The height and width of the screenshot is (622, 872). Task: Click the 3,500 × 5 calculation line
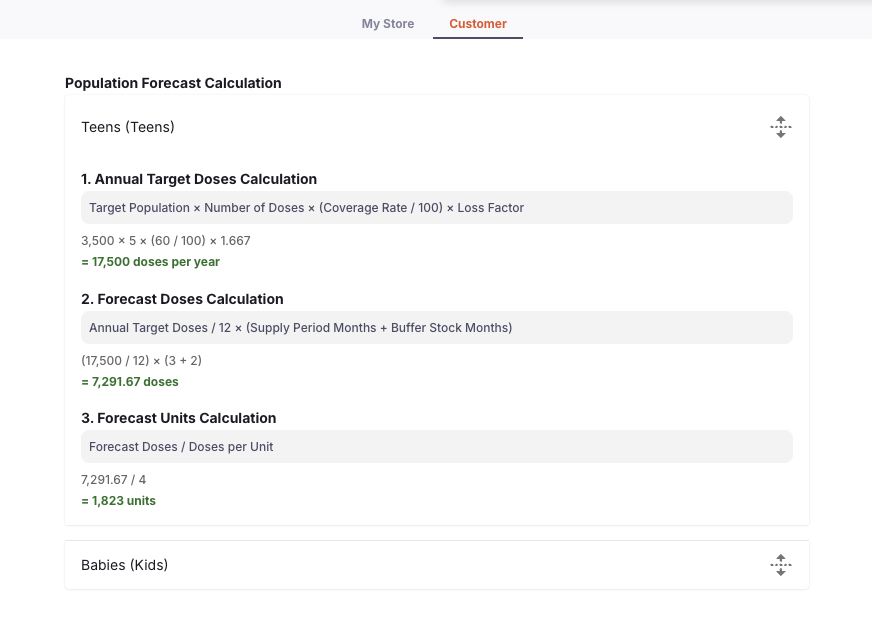(x=165, y=240)
